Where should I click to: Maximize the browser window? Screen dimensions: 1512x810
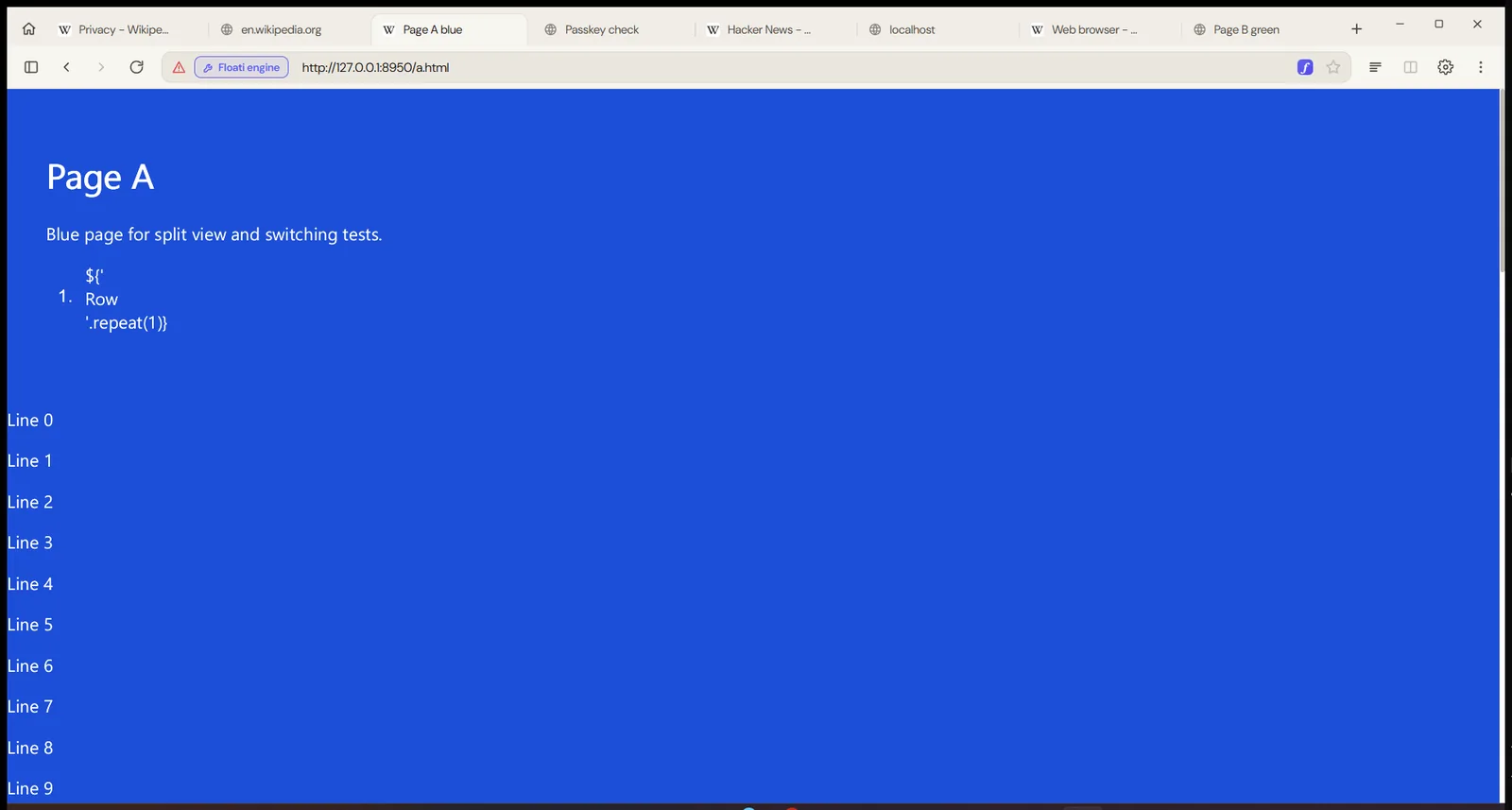tap(1438, 25)
